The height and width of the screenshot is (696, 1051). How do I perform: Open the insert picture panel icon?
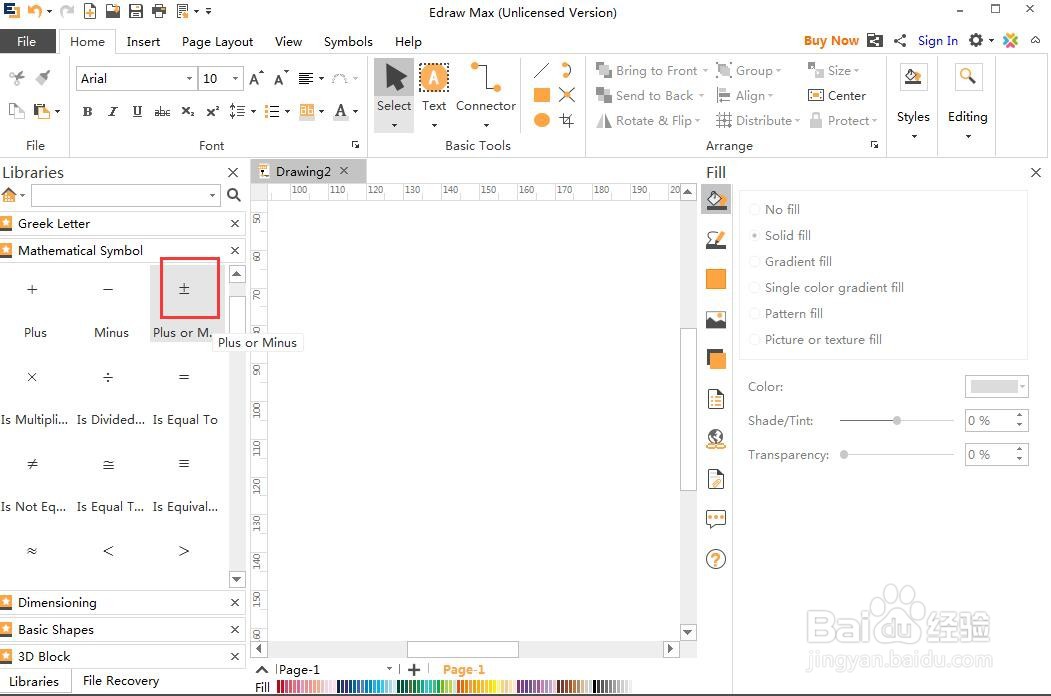716,320
